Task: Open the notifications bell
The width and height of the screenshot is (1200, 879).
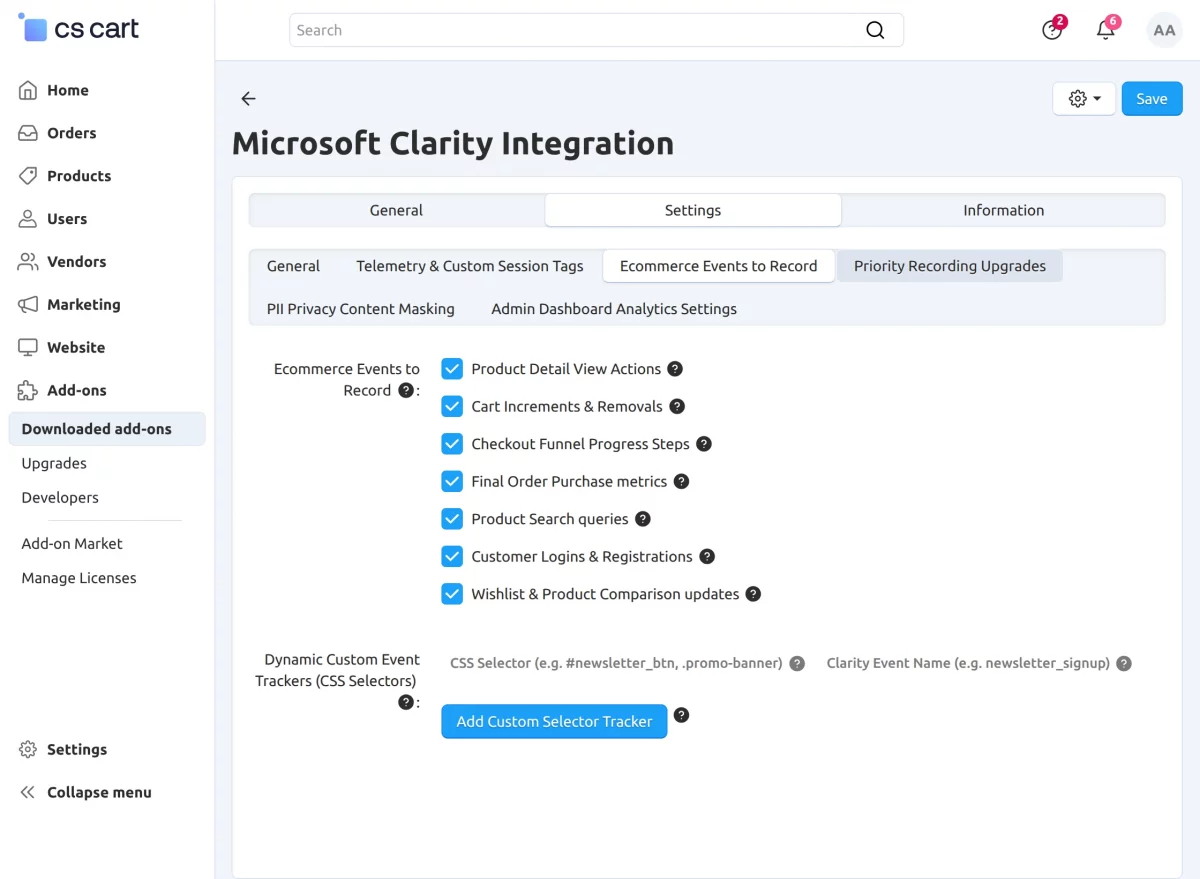Action: (x=1106, y=30)
